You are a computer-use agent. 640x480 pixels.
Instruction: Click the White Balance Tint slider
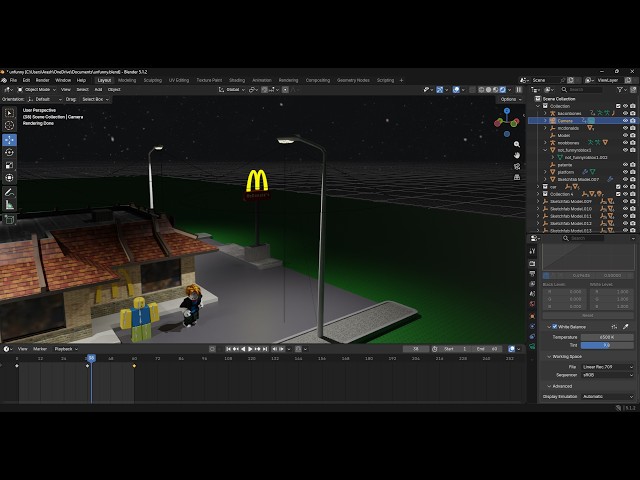pyautogui.click(x=607, y=345)
